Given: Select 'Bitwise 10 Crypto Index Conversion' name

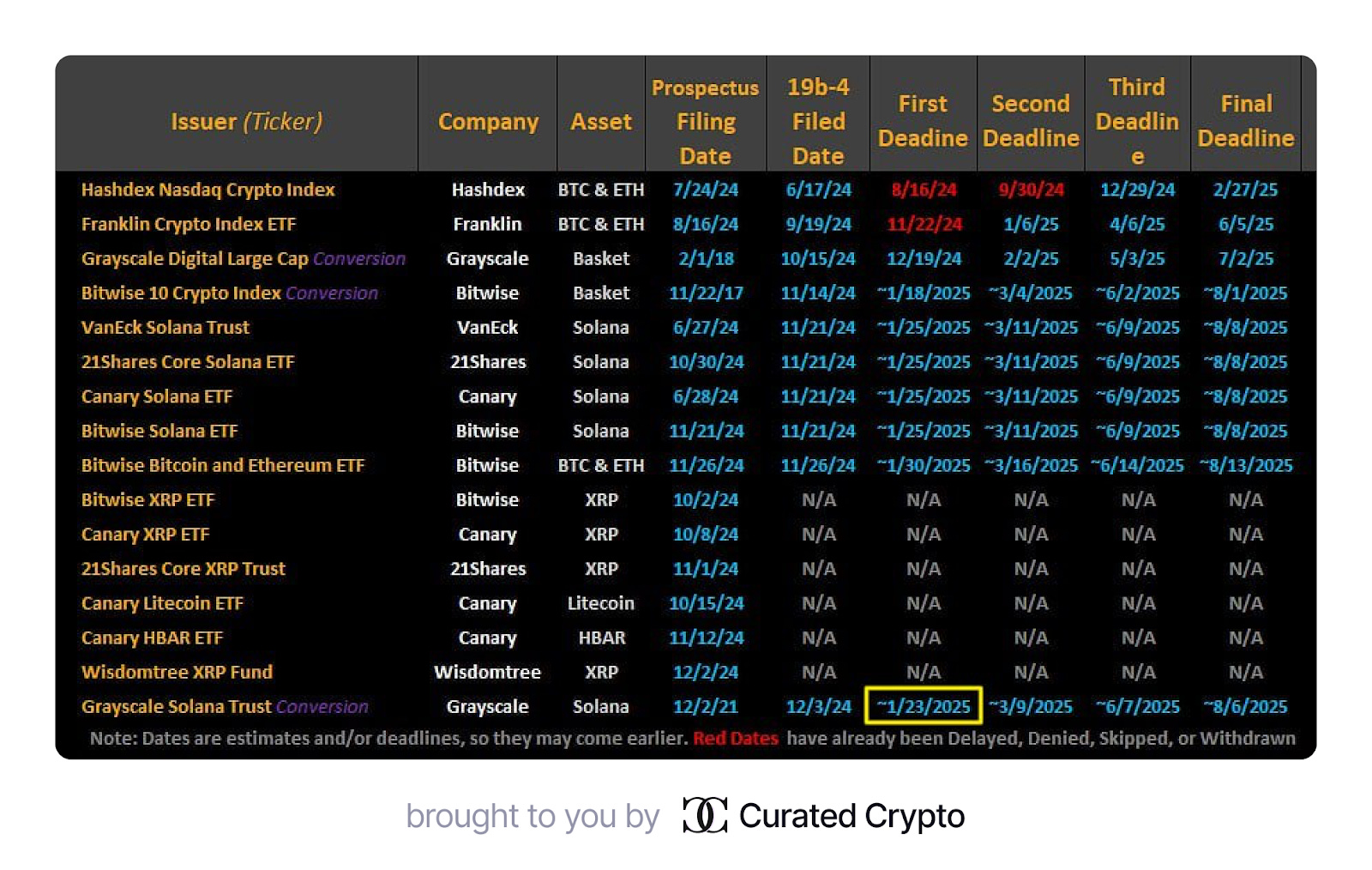Looking at the screenshot, I should (229, 293).
